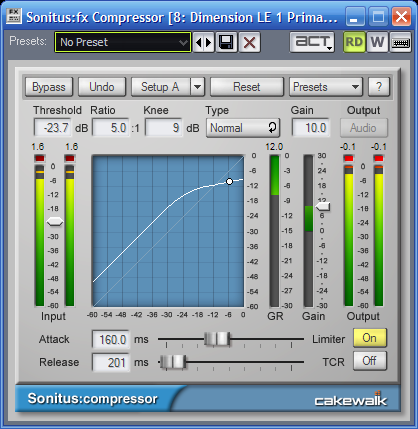418x429 pixels.
Task: Click the cakewalk logo
Action: pos(351,399)
